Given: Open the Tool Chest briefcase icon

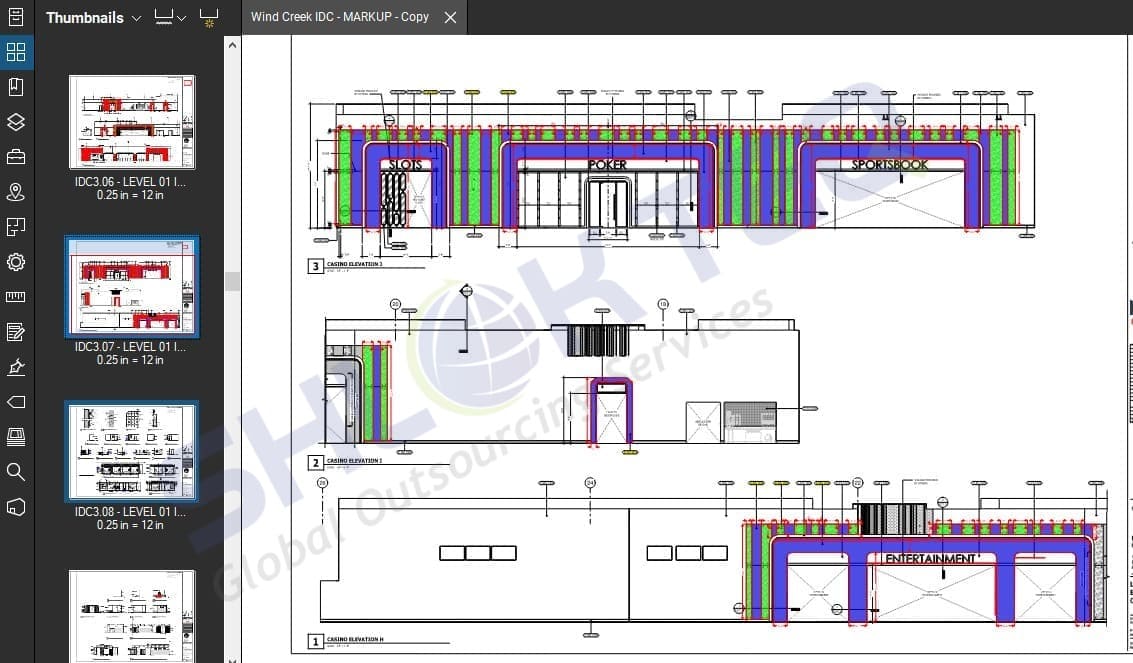Looking at the screenshot, I should click(16, 157).
